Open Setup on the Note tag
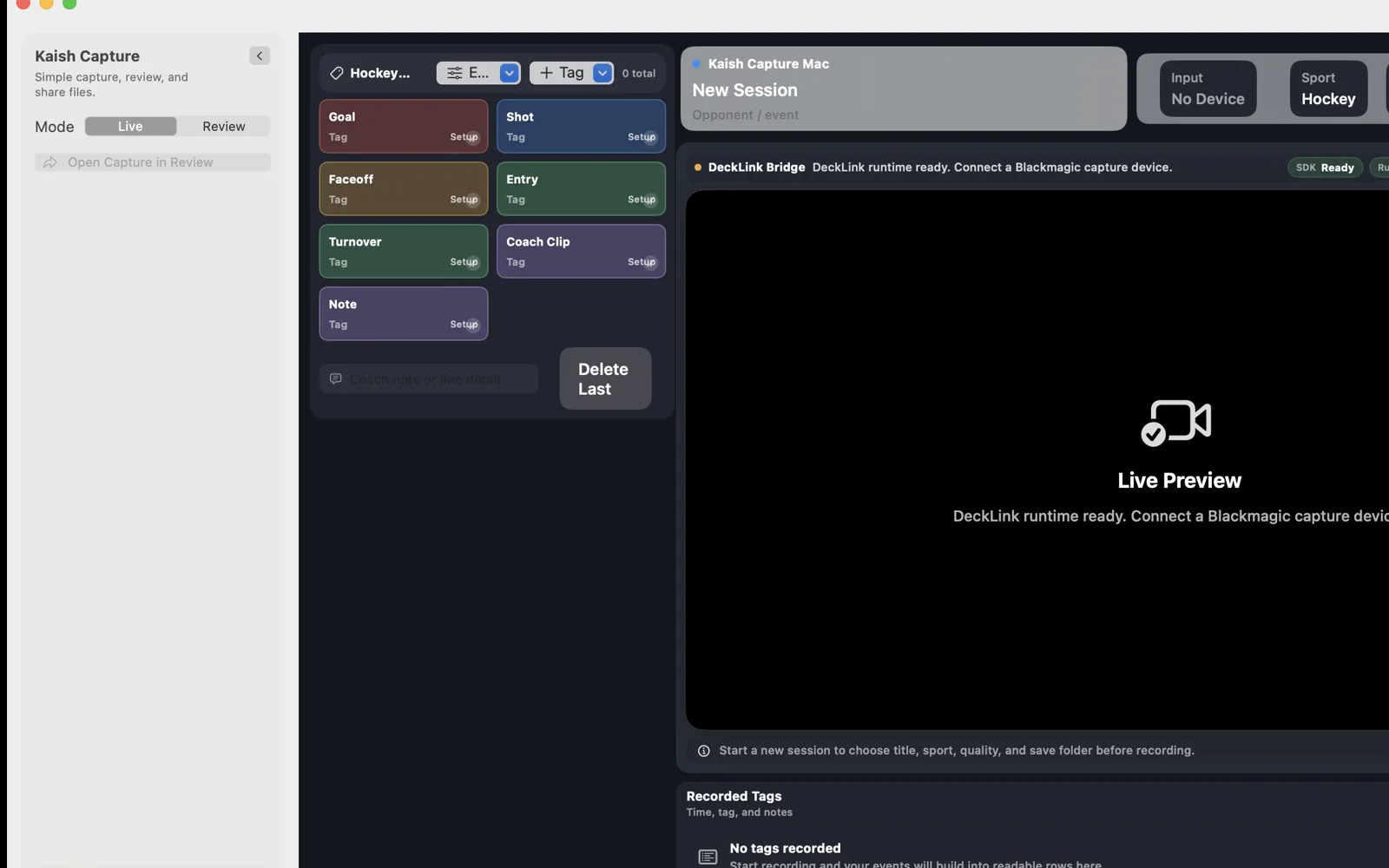The width and height of the screenshot is (1389, 868). 464,325
